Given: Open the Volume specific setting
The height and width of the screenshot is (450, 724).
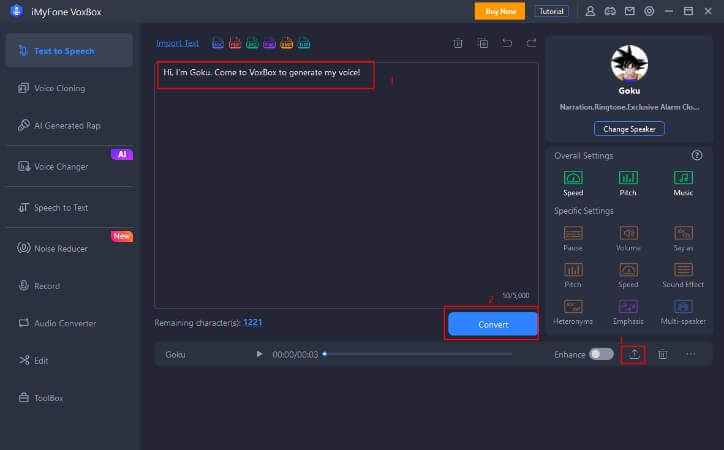Looking at the screenshot, I should [x=628, y=239].
